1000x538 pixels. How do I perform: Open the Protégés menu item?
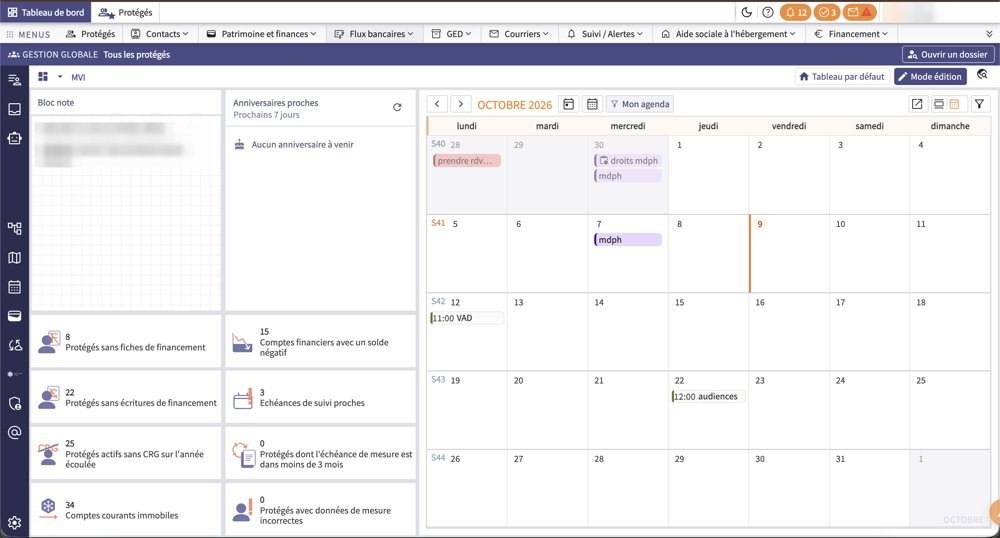91,34
